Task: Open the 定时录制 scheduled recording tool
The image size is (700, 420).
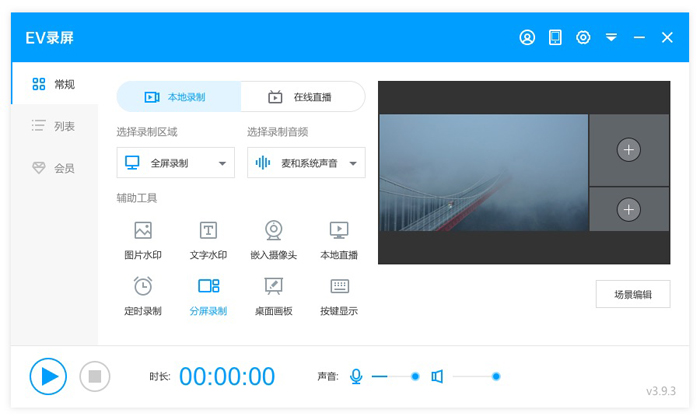Action: tap(143, 296)
